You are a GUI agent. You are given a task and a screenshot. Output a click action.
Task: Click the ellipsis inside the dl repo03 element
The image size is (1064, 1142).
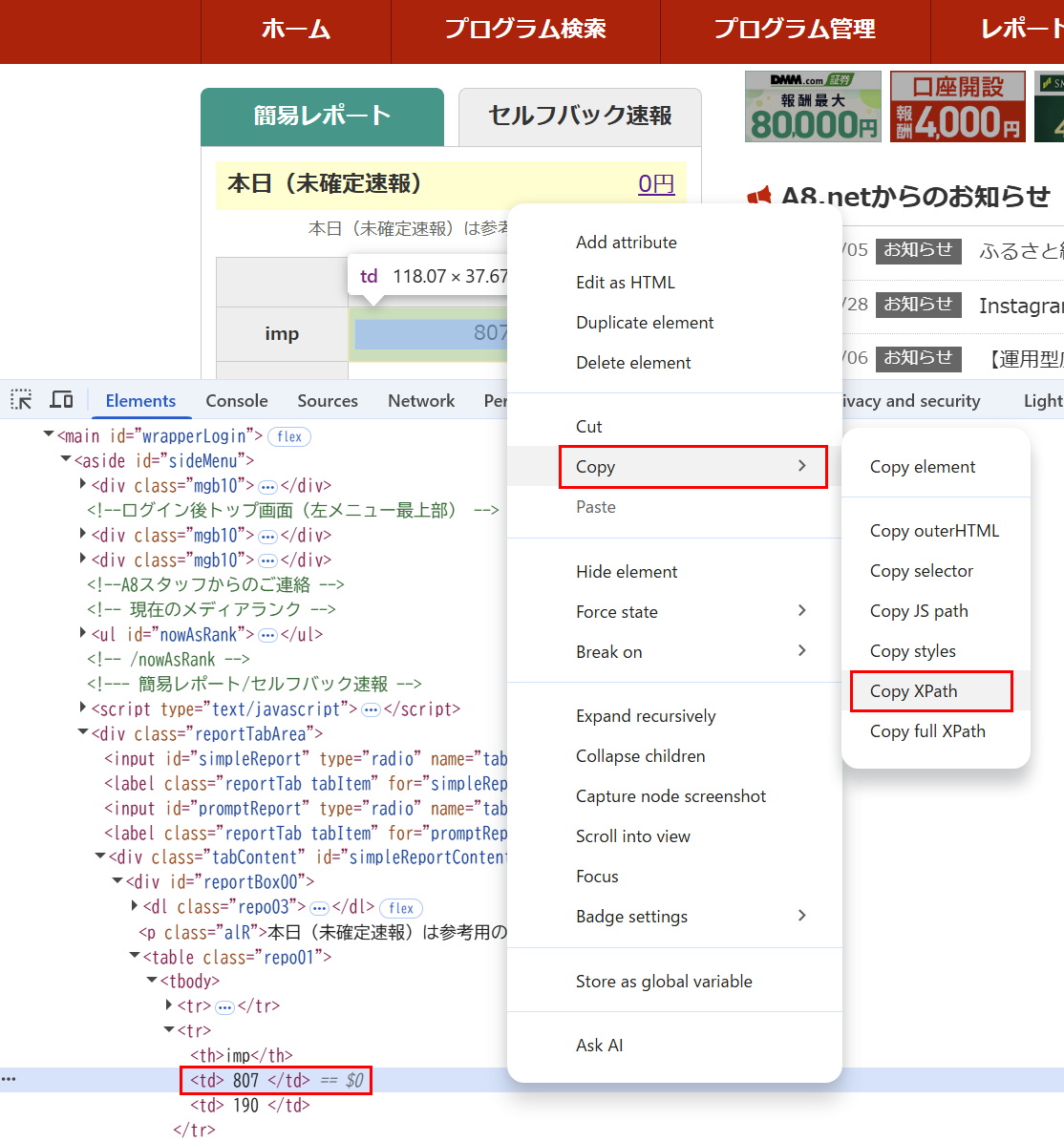click(320, 907)
